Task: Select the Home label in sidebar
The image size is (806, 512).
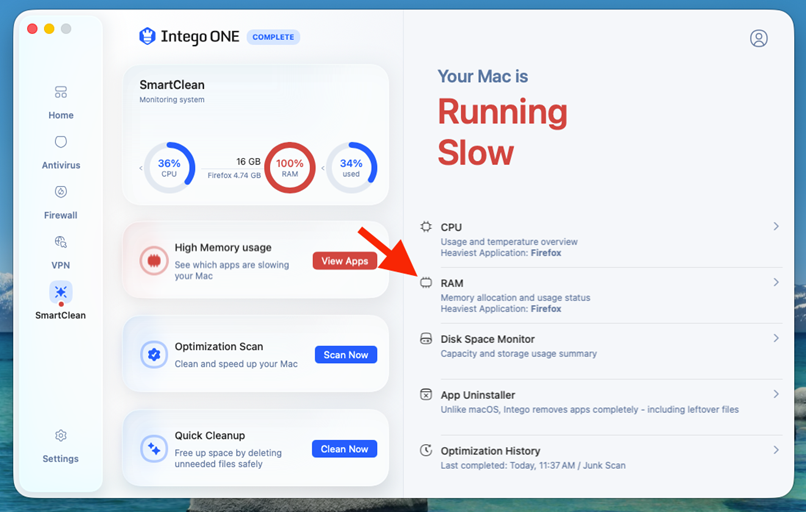Action: 61,115
